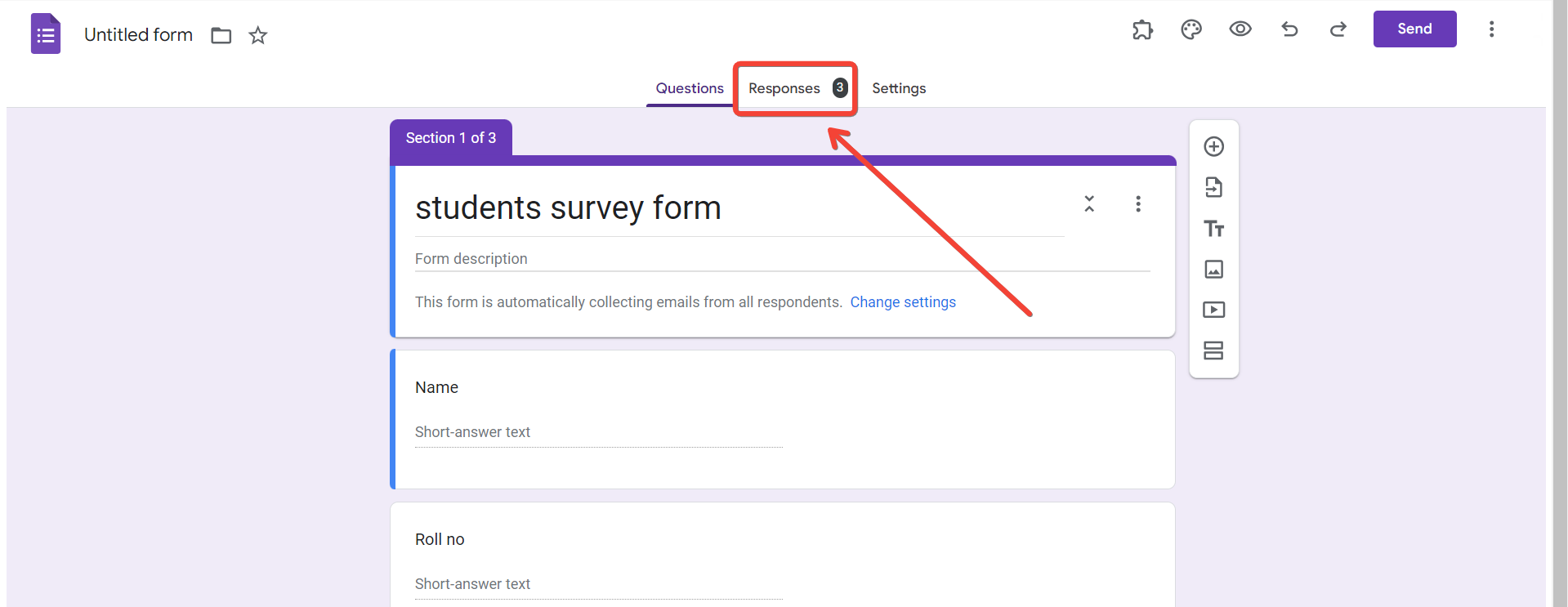Click the Add question plus icon
This screenshot has width=1568, height=607.
pyautogui.click(x=1213, y=146)
